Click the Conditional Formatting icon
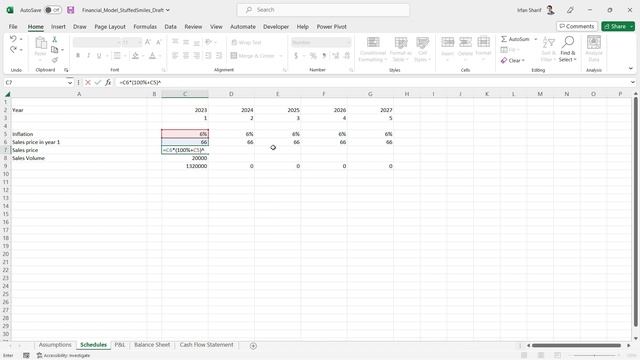This screenshot has height=360, width=640. pos(373,49)
